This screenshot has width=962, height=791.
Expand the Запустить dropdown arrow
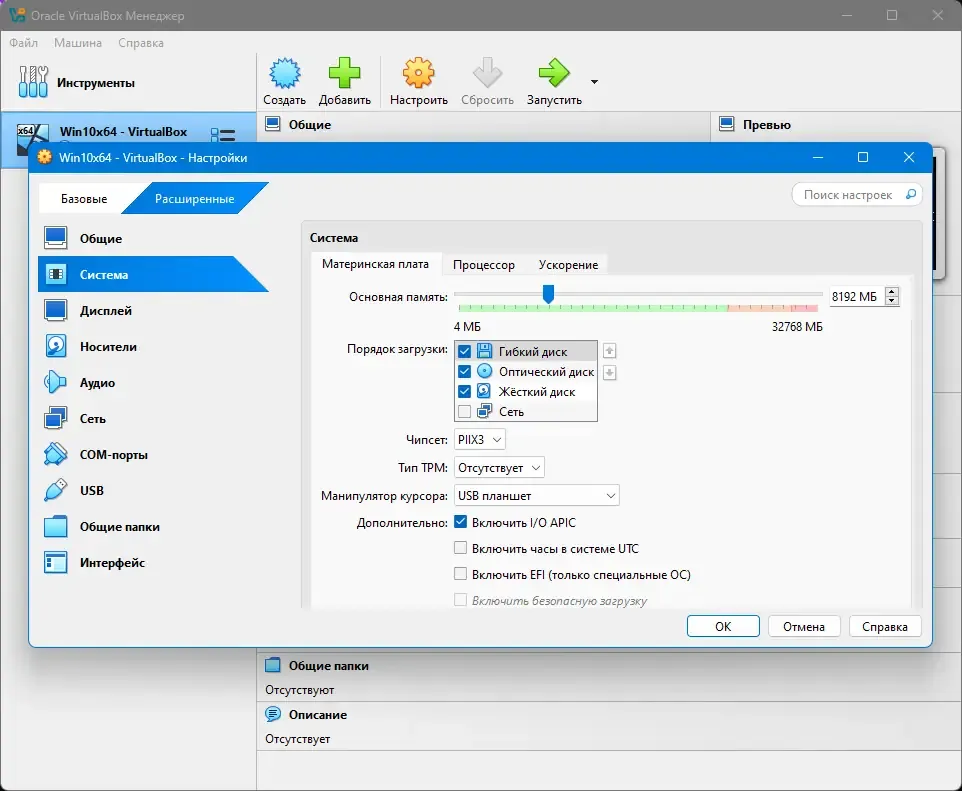click(x=594, y=82)
